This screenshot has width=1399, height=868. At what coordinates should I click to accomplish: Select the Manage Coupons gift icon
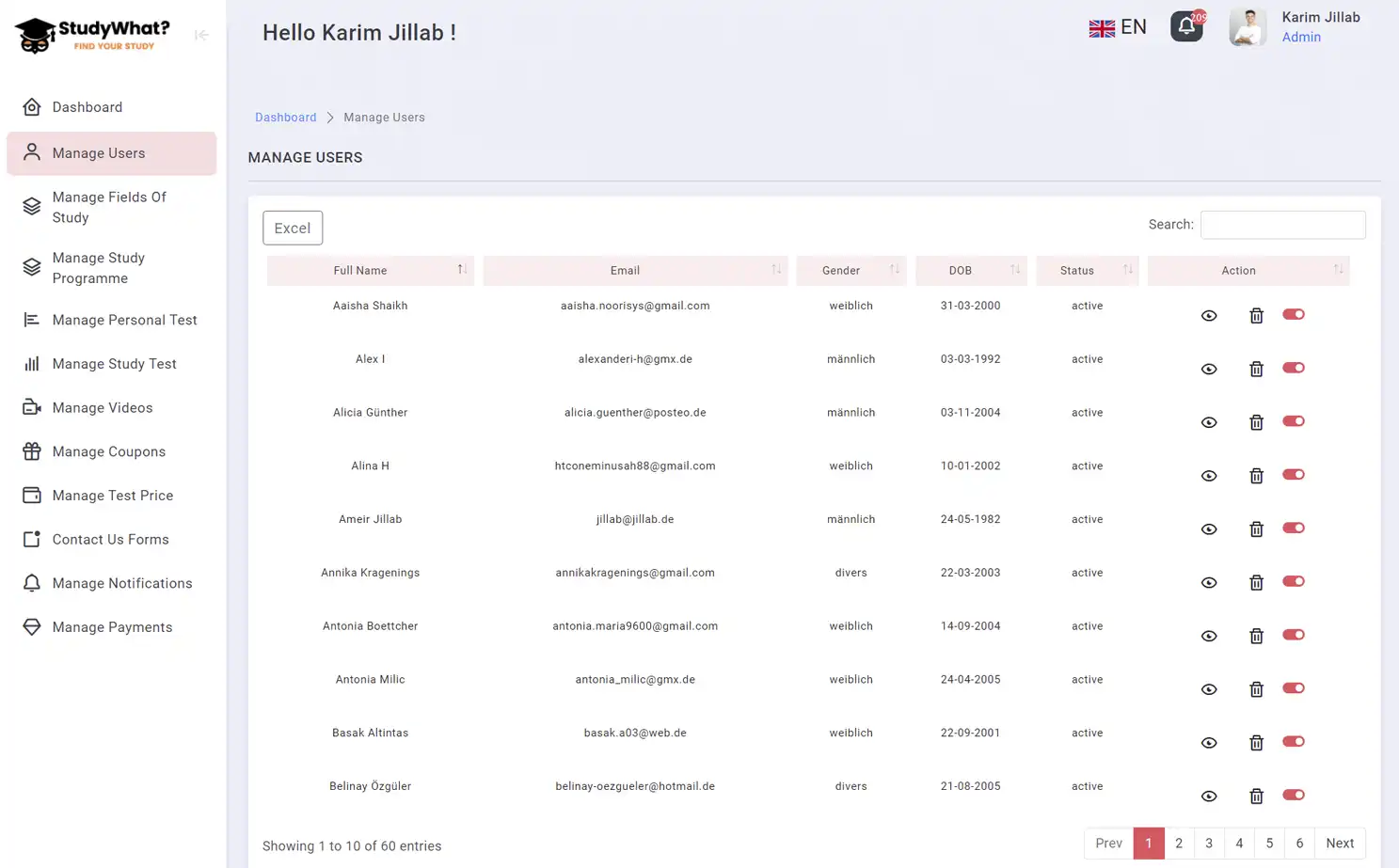coord(31,451)
